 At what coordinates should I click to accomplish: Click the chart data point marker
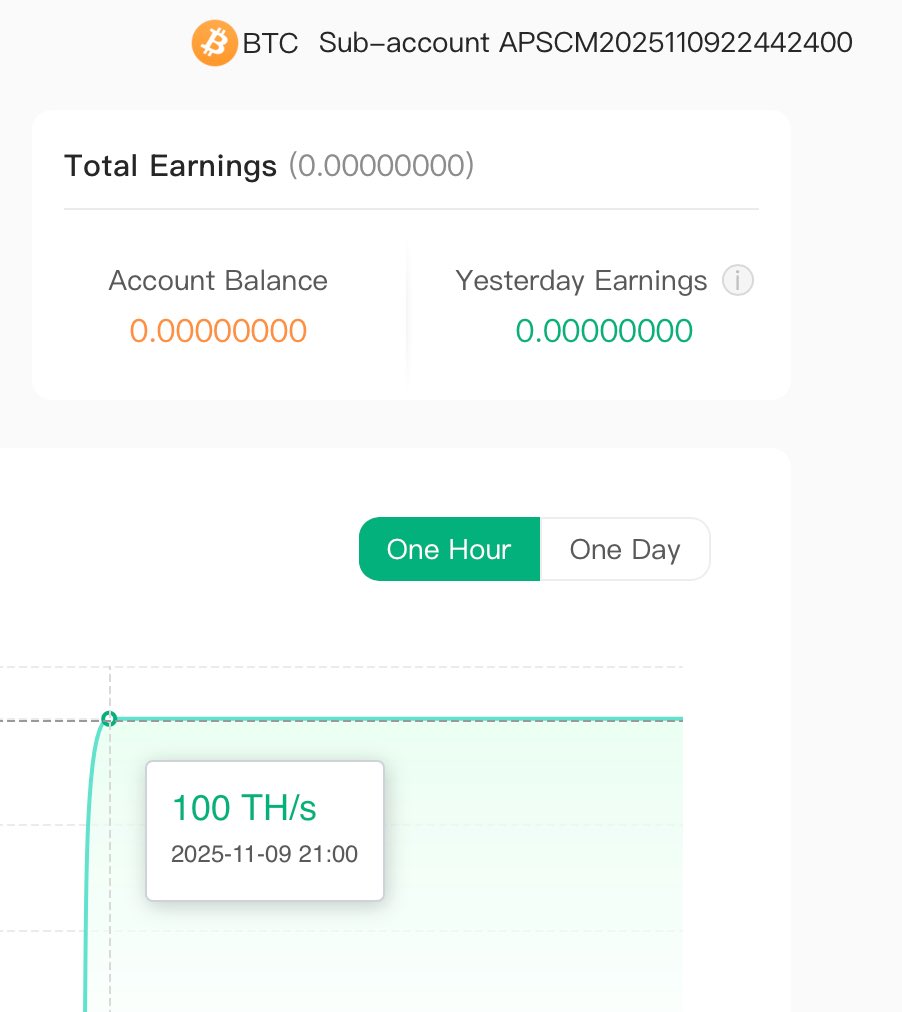[x=109, y=718]
